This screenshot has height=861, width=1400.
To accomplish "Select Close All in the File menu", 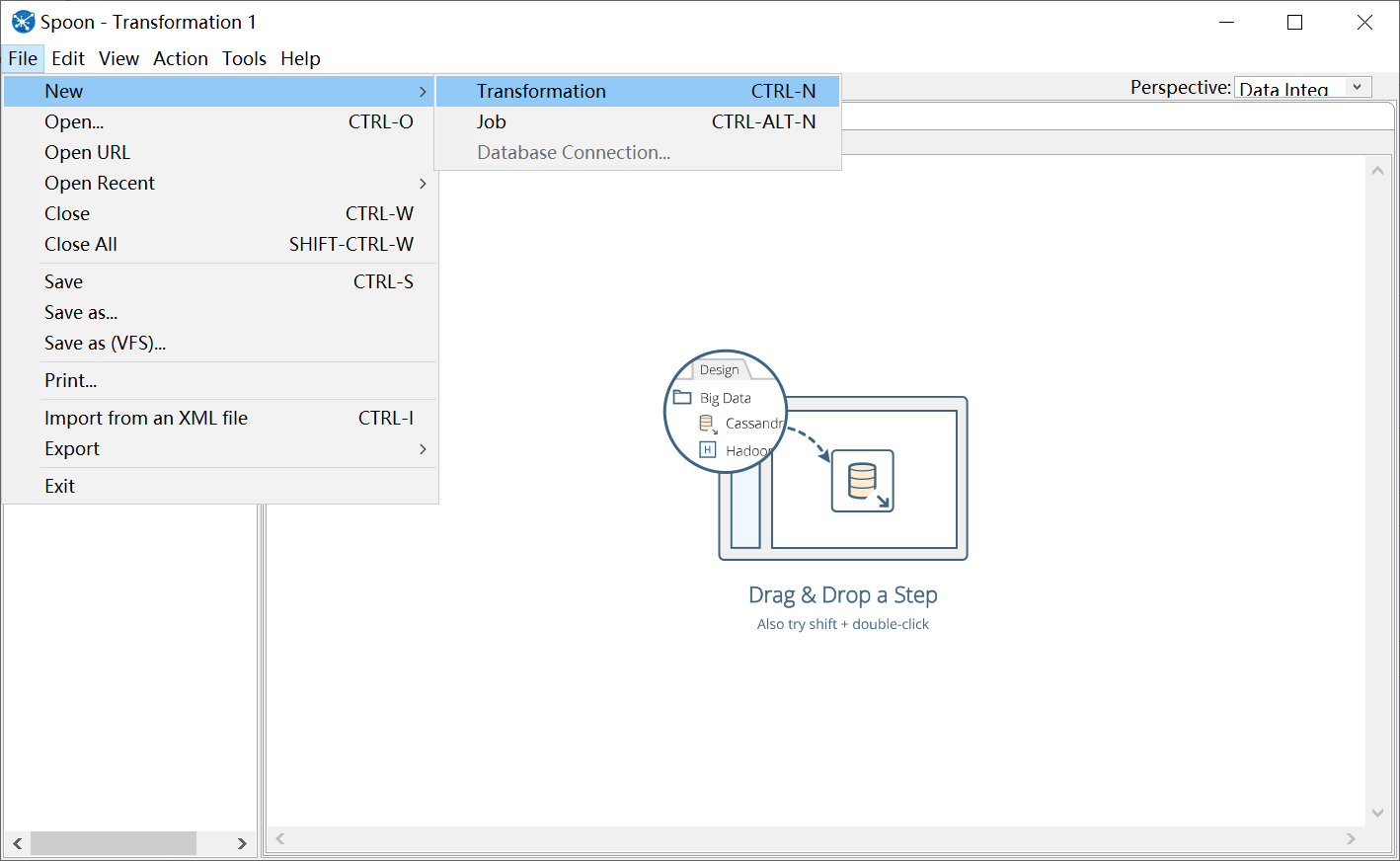I will [x=220, y=244].
